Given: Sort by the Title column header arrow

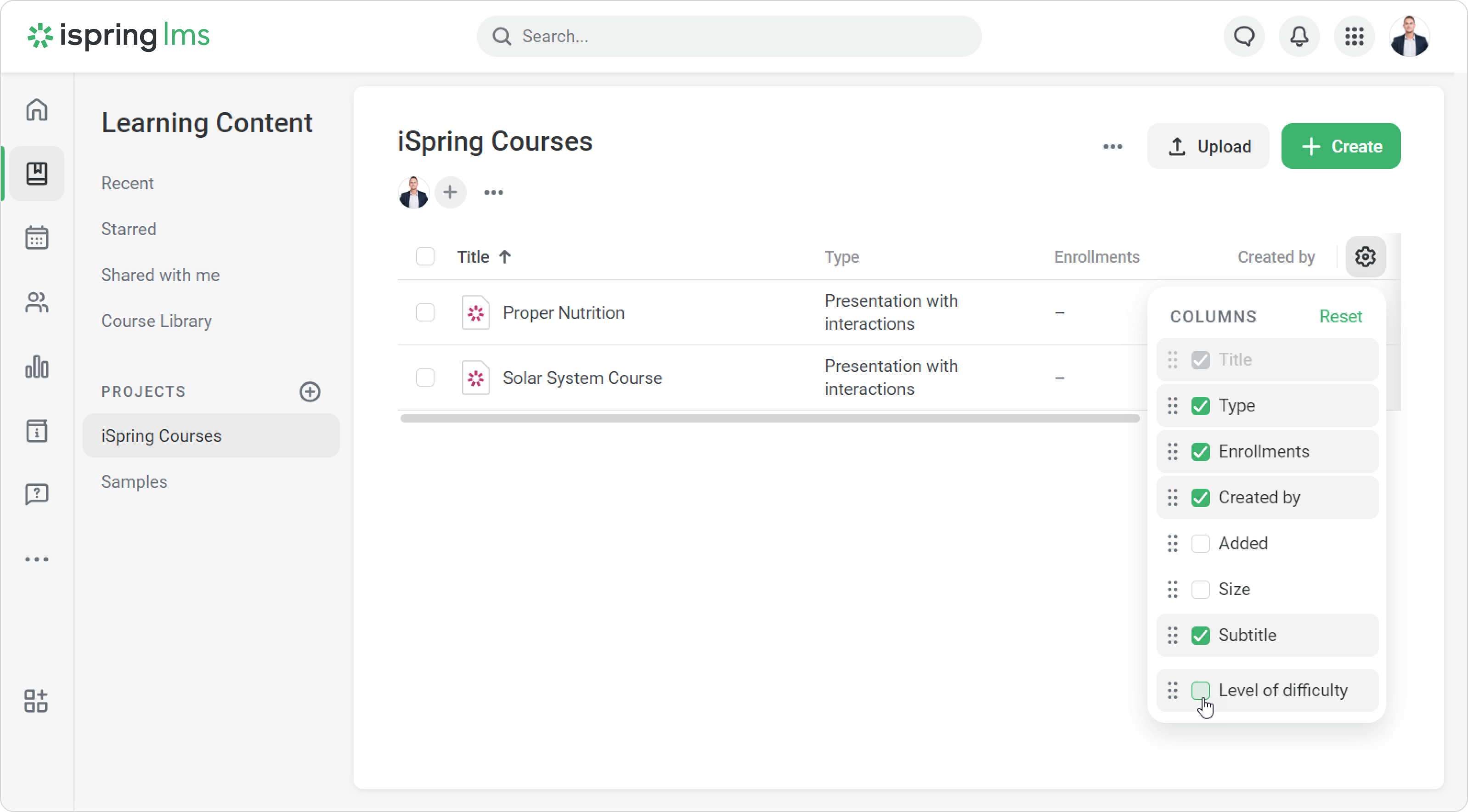Looking at the screenshot, I should pos(505,257).
